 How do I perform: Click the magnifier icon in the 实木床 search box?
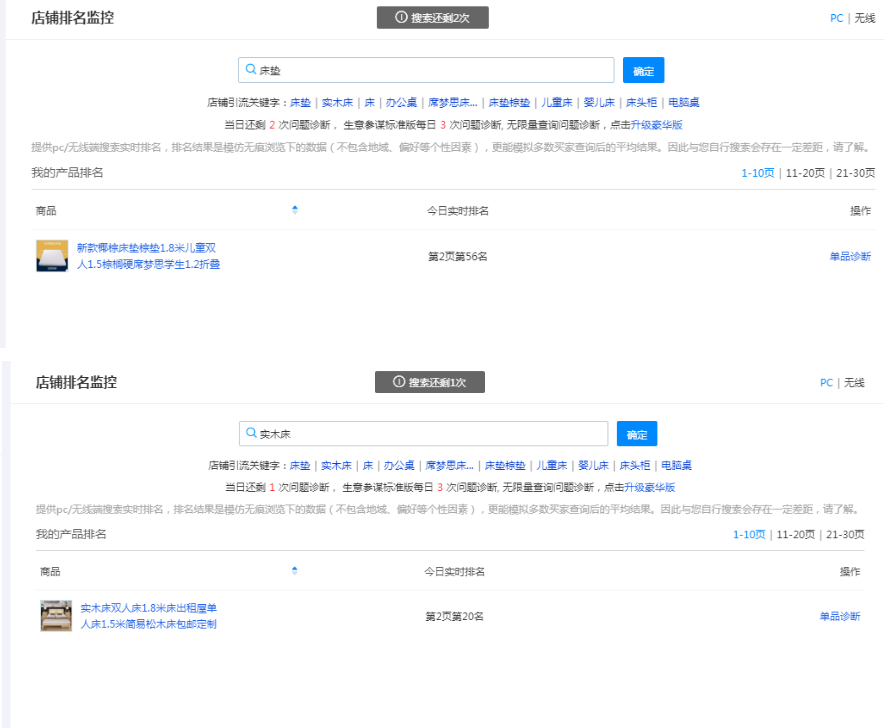(x=251, y=434)
